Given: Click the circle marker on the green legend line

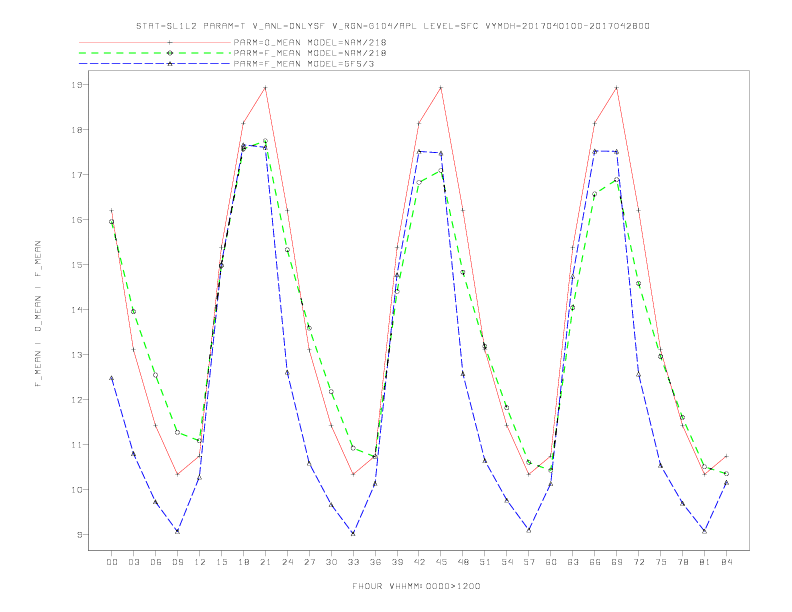Looking at the screenshot, I should click(170, 53).
